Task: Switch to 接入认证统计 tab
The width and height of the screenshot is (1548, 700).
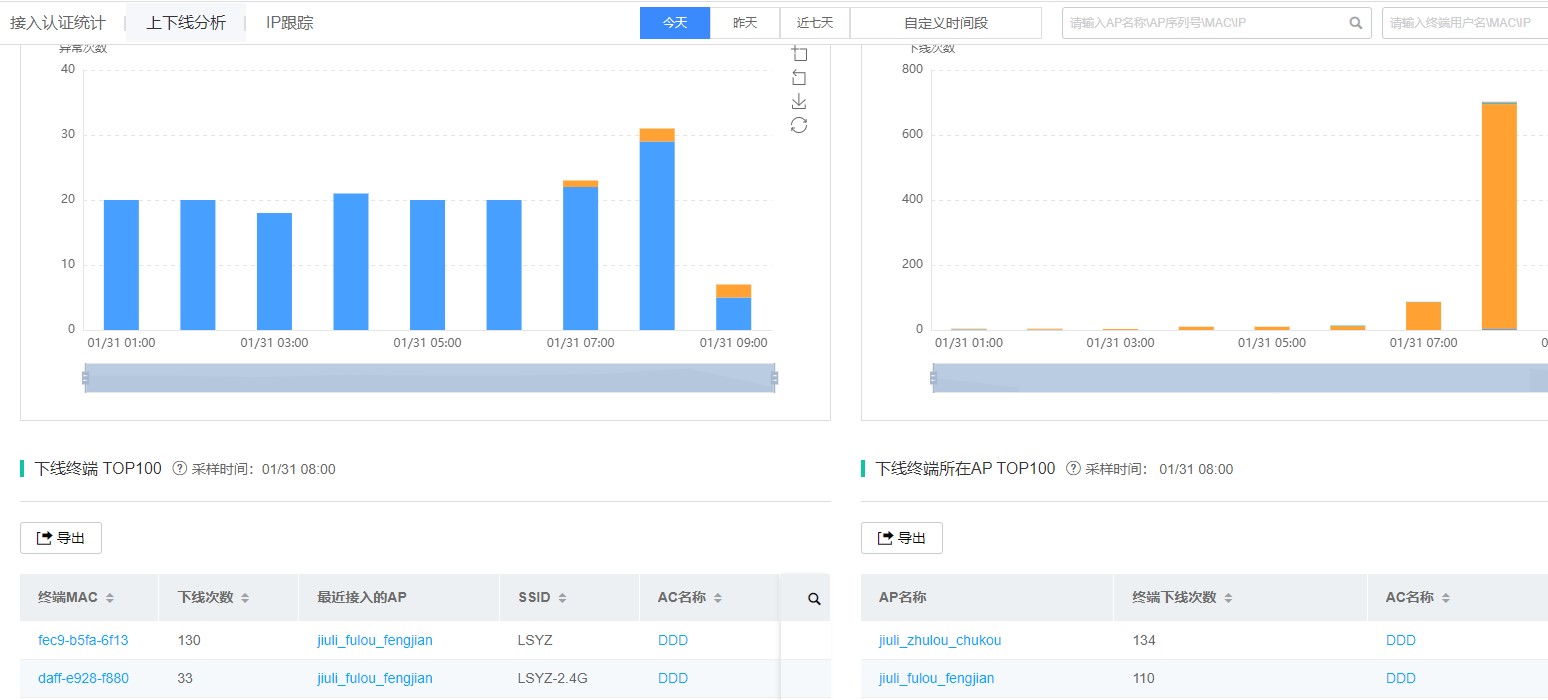Action: point(58,22)
